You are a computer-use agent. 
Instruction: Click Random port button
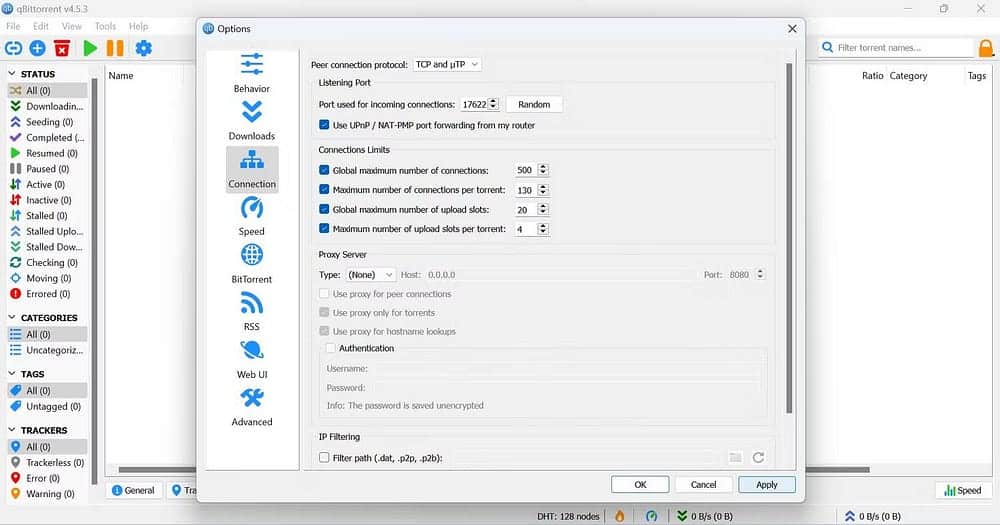tap(534, 104)
